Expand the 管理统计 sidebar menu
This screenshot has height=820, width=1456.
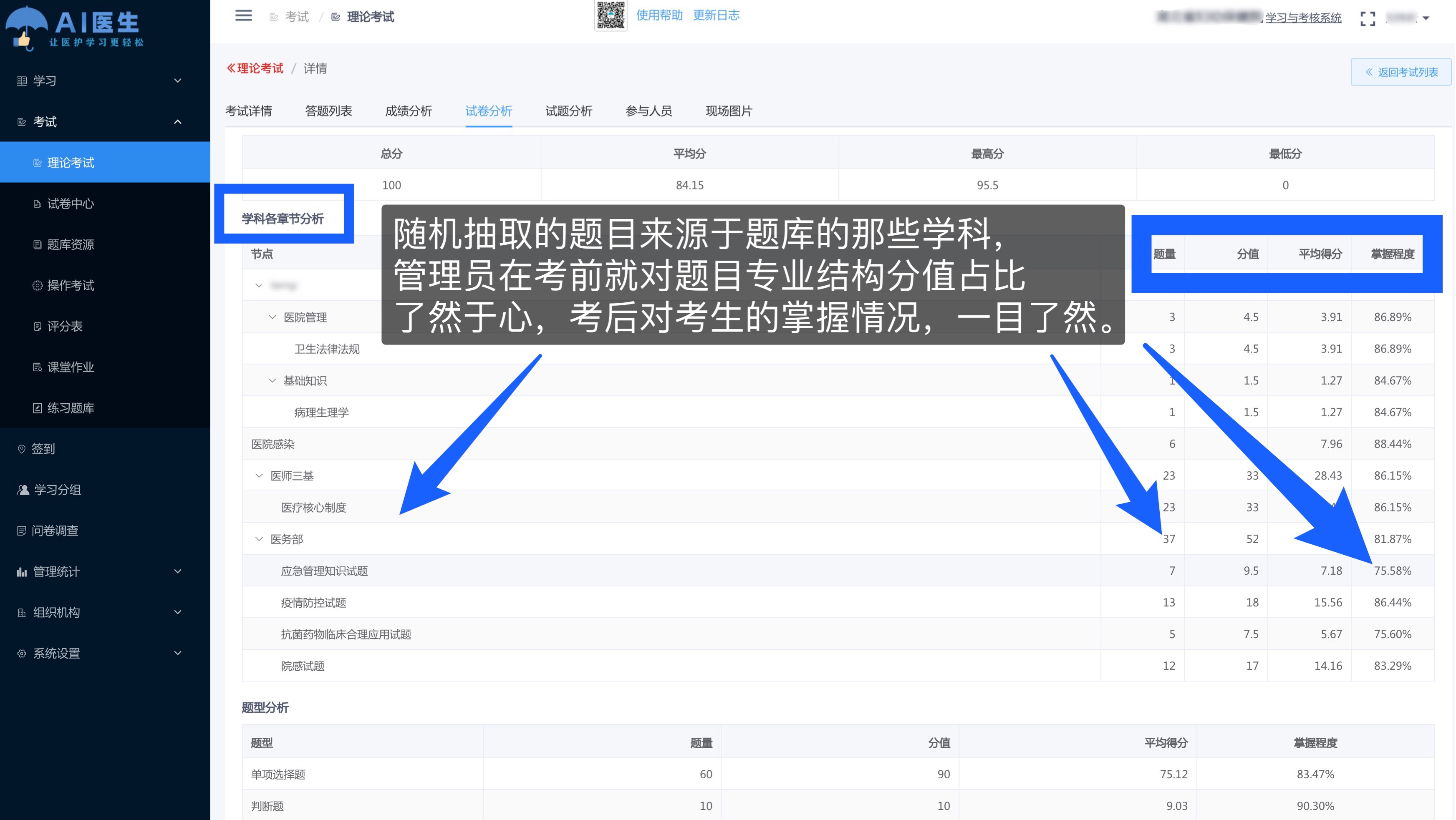click(105, 571)
